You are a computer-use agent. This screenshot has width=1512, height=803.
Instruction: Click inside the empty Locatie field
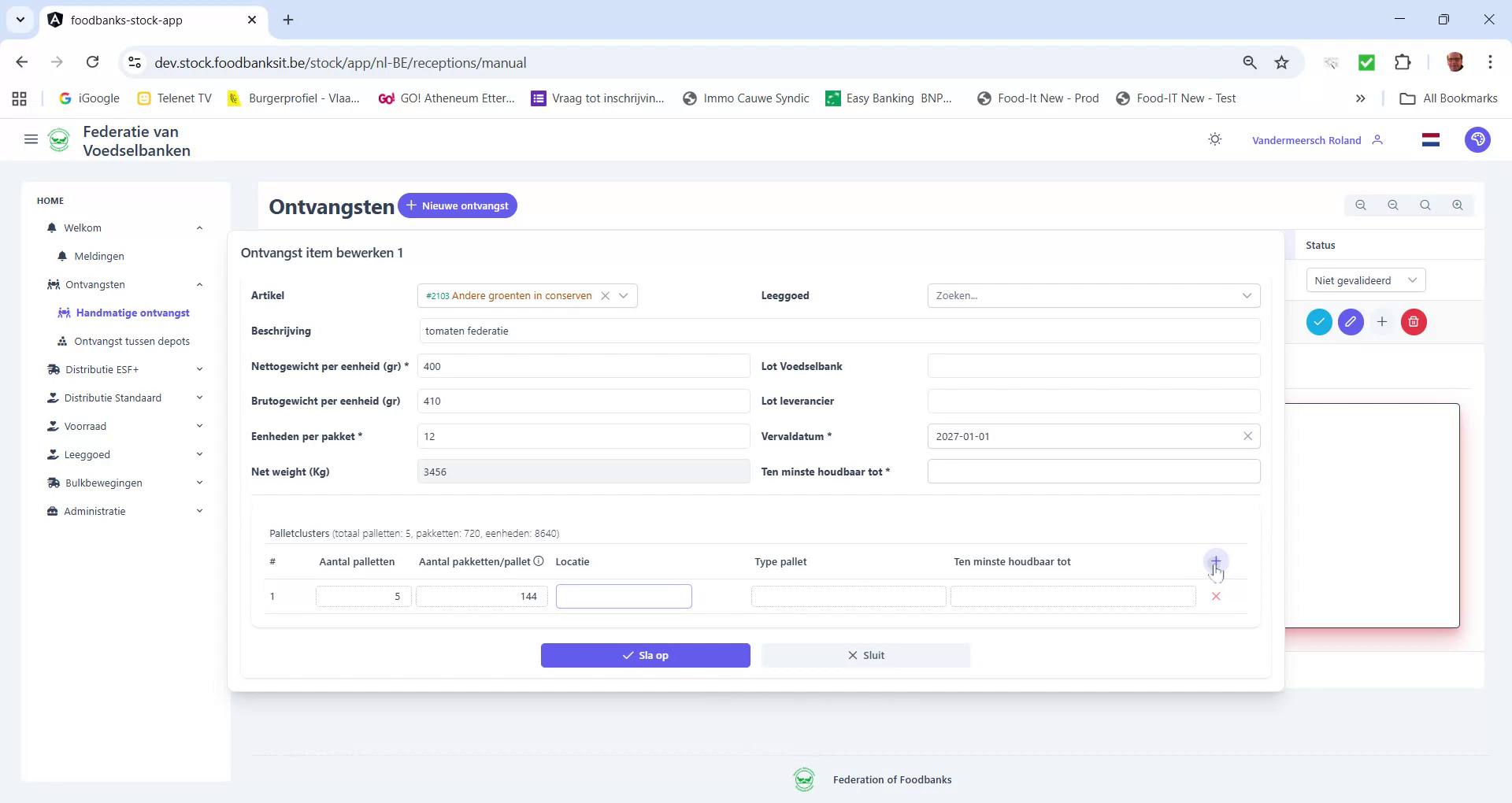(x=623, y=596)
